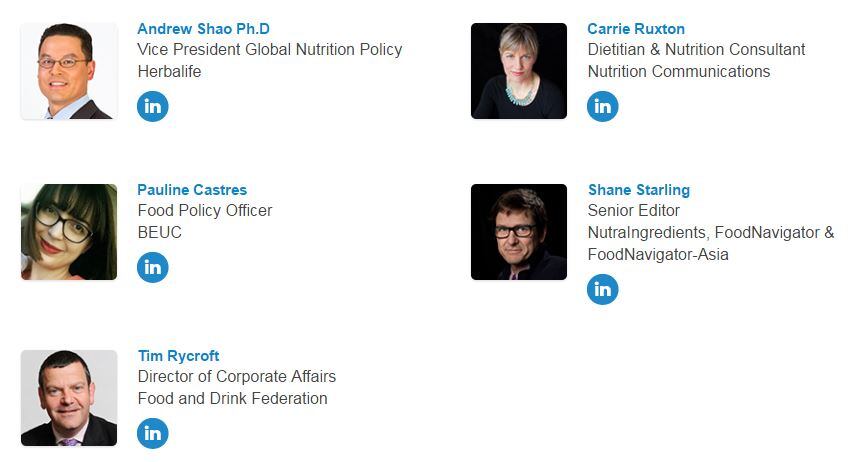The image size is (853, 462).
Task: Click Carrie Ruxton's LinkedIn icon
Action: click(x=602, y=106)
